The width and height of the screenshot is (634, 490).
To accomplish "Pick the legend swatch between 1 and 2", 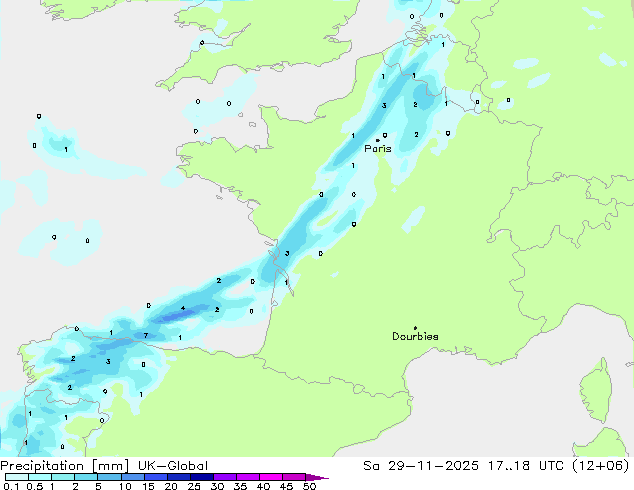I will (x=63, y=477).
